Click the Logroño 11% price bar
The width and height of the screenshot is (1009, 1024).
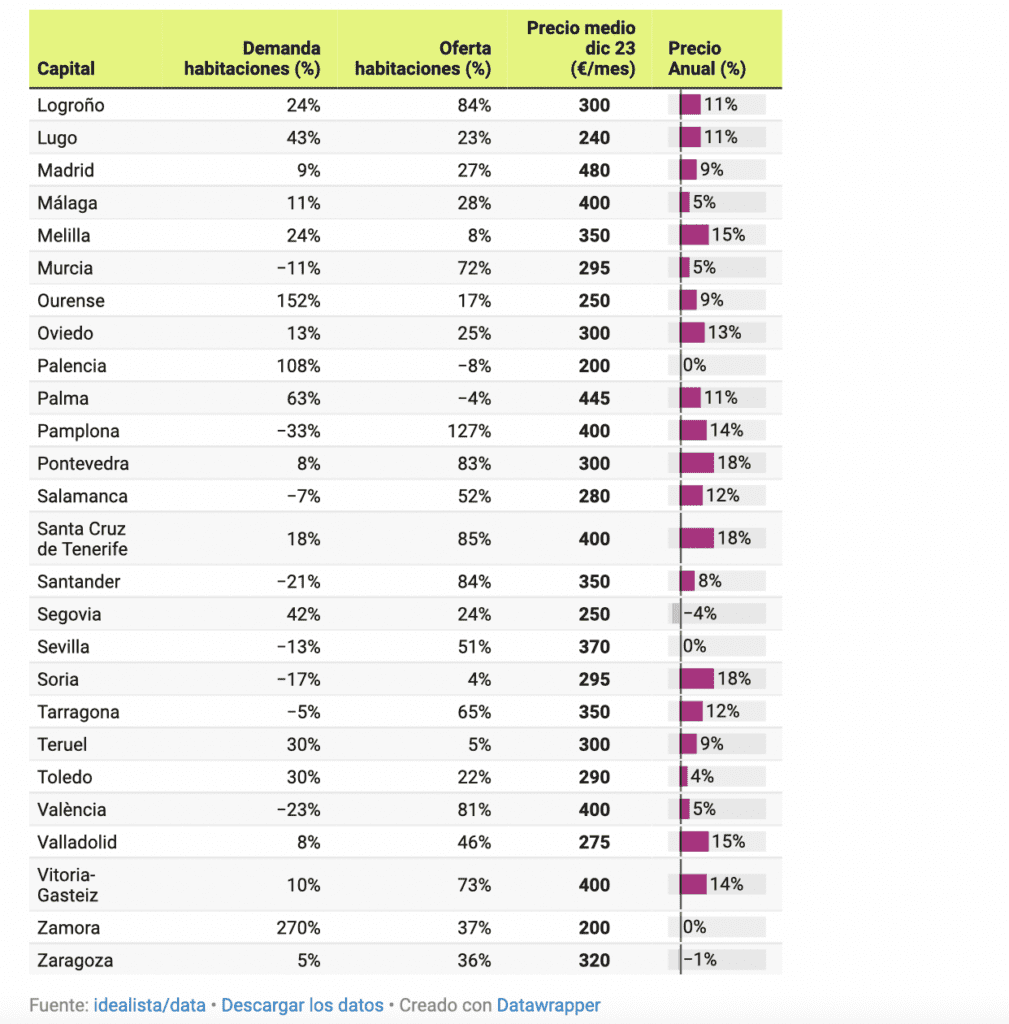pyautogui.click(x=691, y=105)
